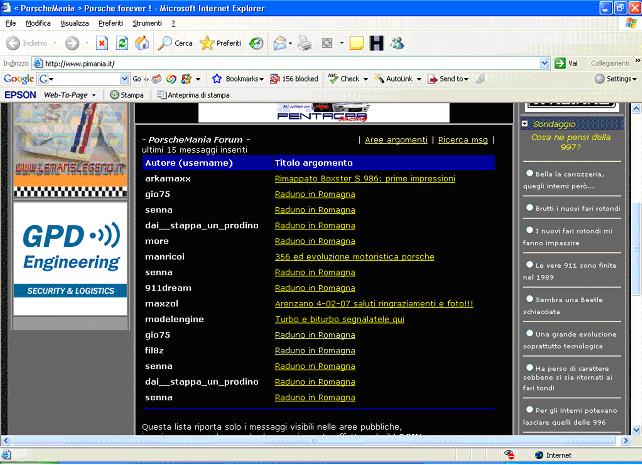The width and height of the screenshot is (642, 465).
Task: Click the yellow note toolbar icon
Action: point(356,43)
